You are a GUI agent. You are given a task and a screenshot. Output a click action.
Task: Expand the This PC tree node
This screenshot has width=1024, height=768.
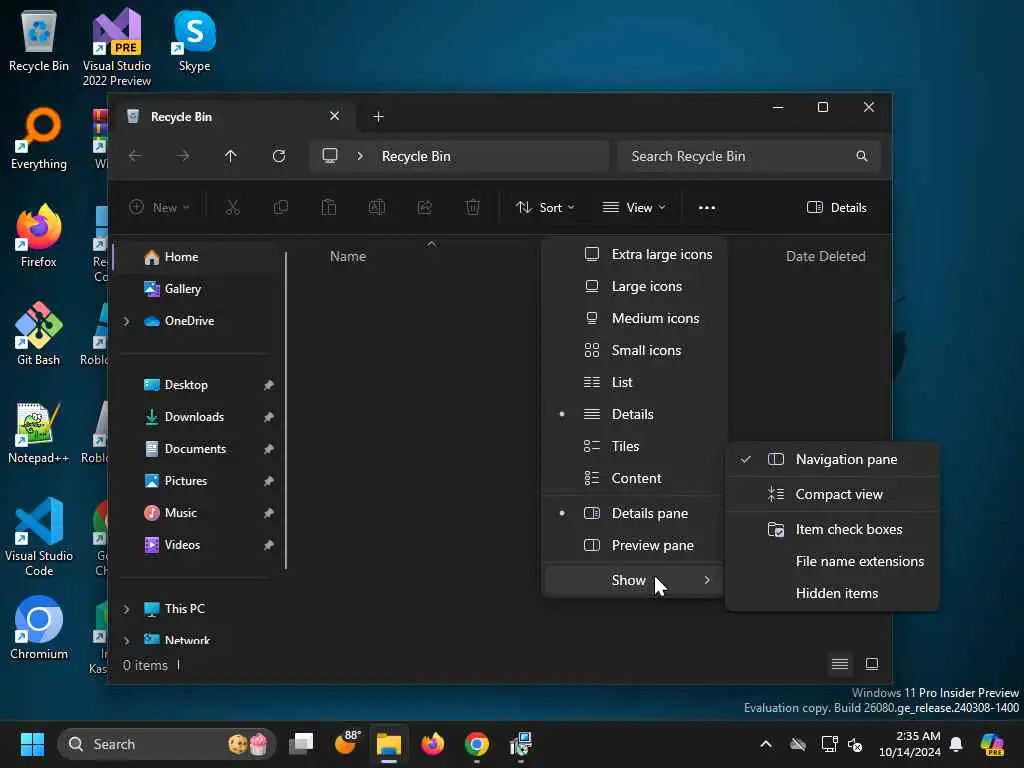click(127, 609)
